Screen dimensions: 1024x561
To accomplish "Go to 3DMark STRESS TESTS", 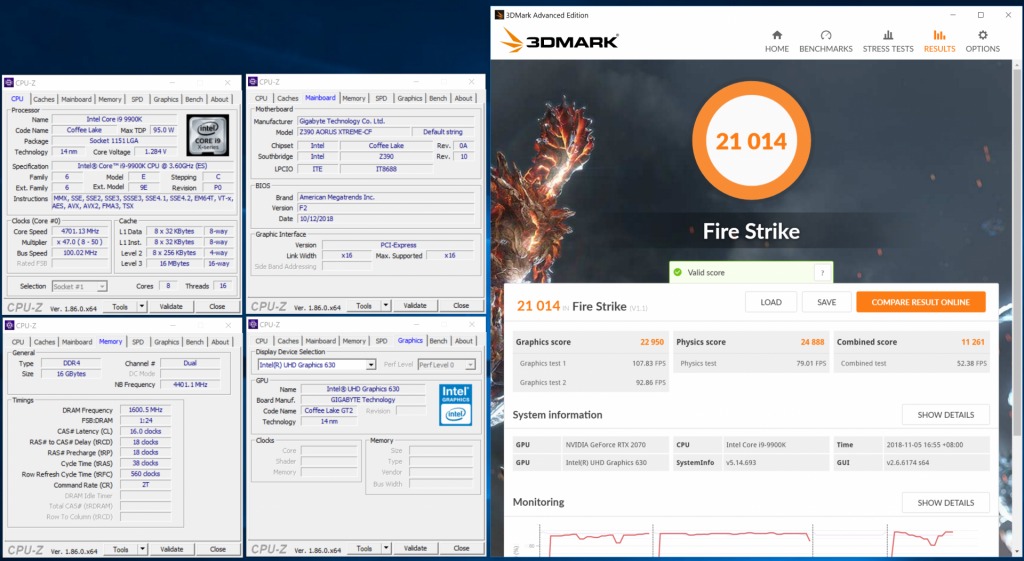I will [x=888, y=40].
